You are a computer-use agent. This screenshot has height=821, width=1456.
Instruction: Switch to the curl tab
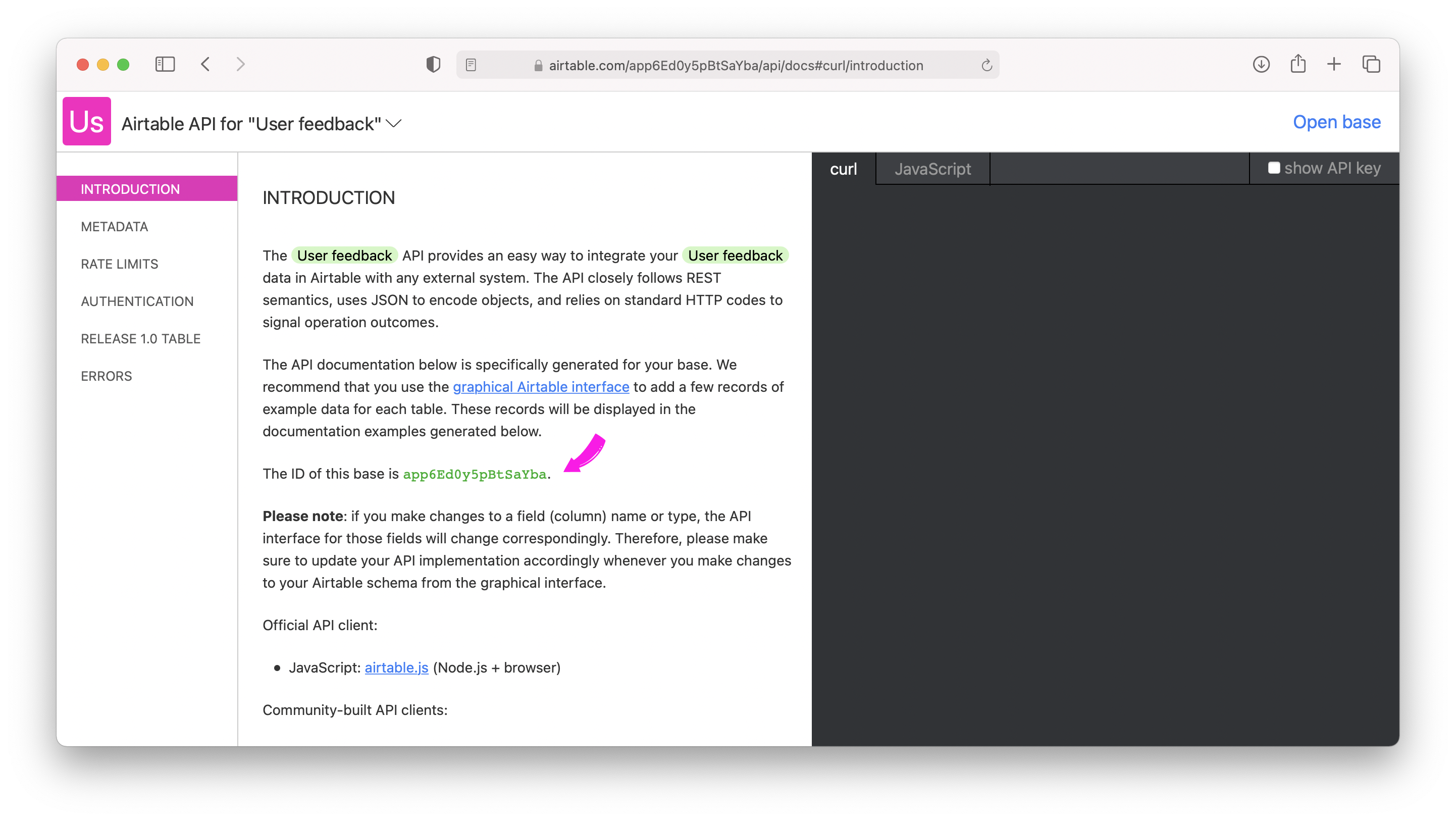[x=843, y=169]
